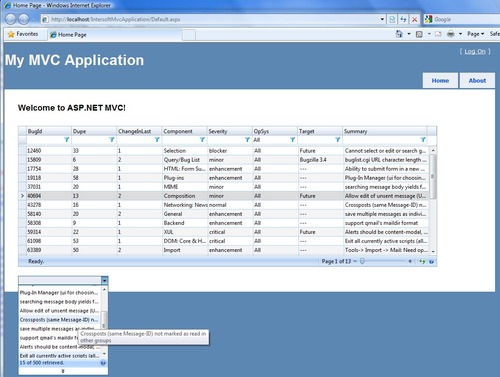The height and width of the screenshot is (377, 500).
Task: Click the page plus icon next to the slider
Action: [x=410, y=261]
